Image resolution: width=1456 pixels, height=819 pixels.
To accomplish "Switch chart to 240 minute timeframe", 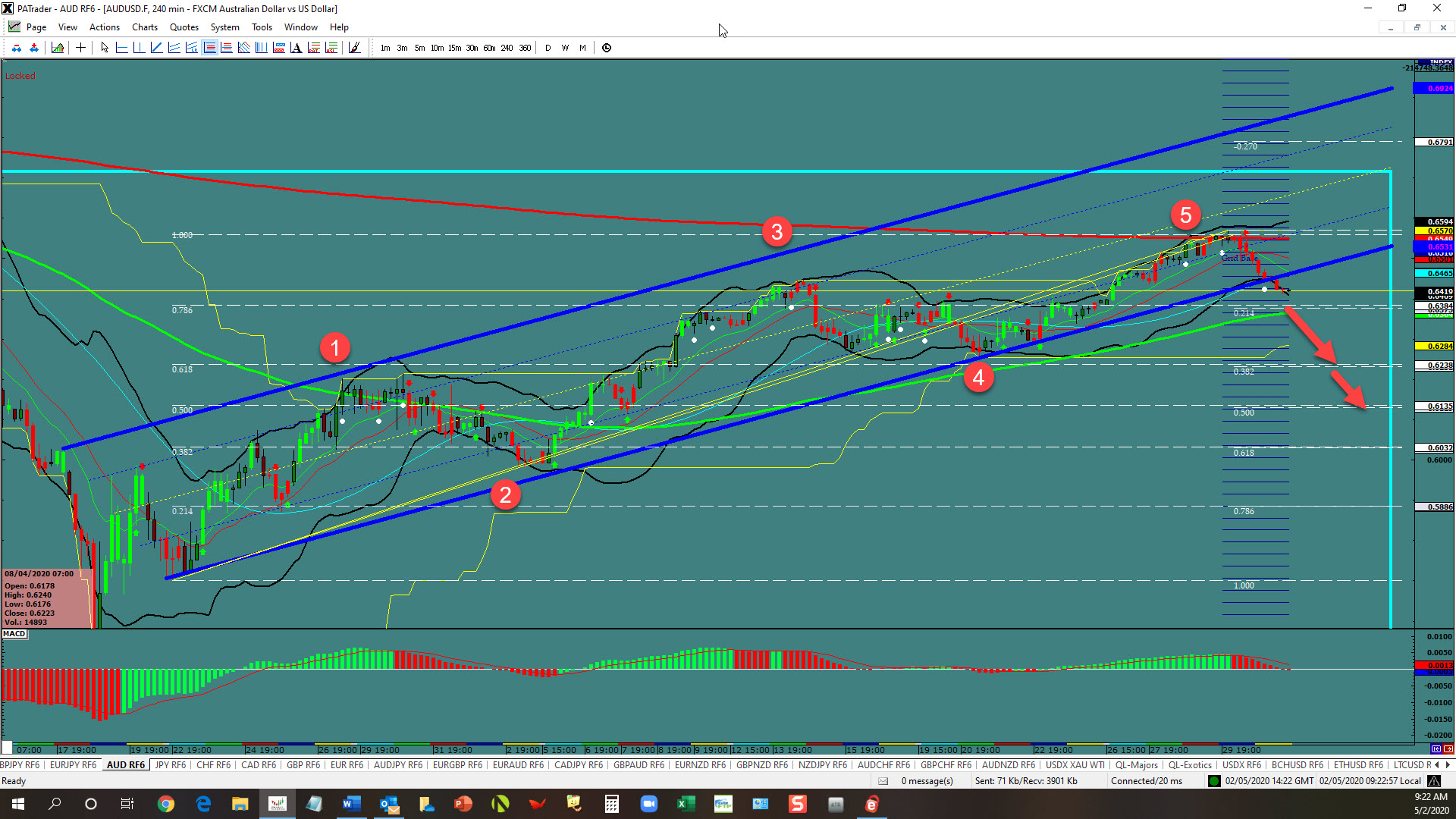I will 507,48.
